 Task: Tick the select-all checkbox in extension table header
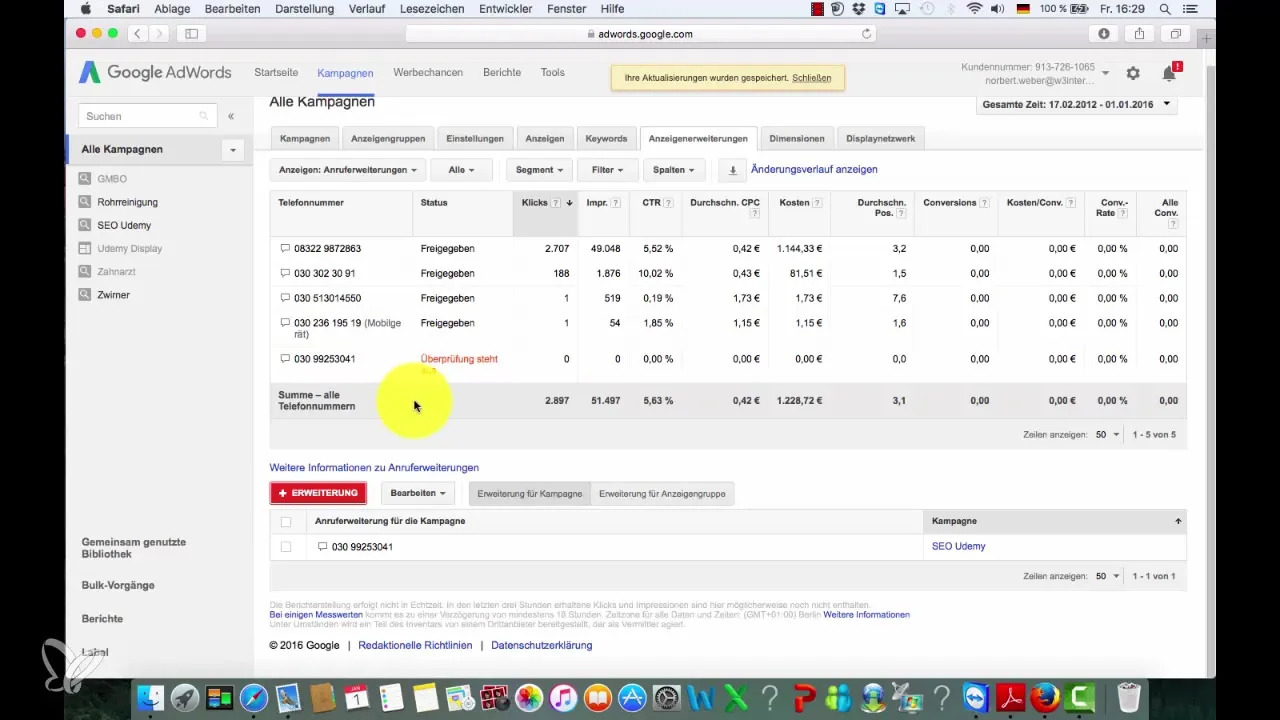coord(286,522)
